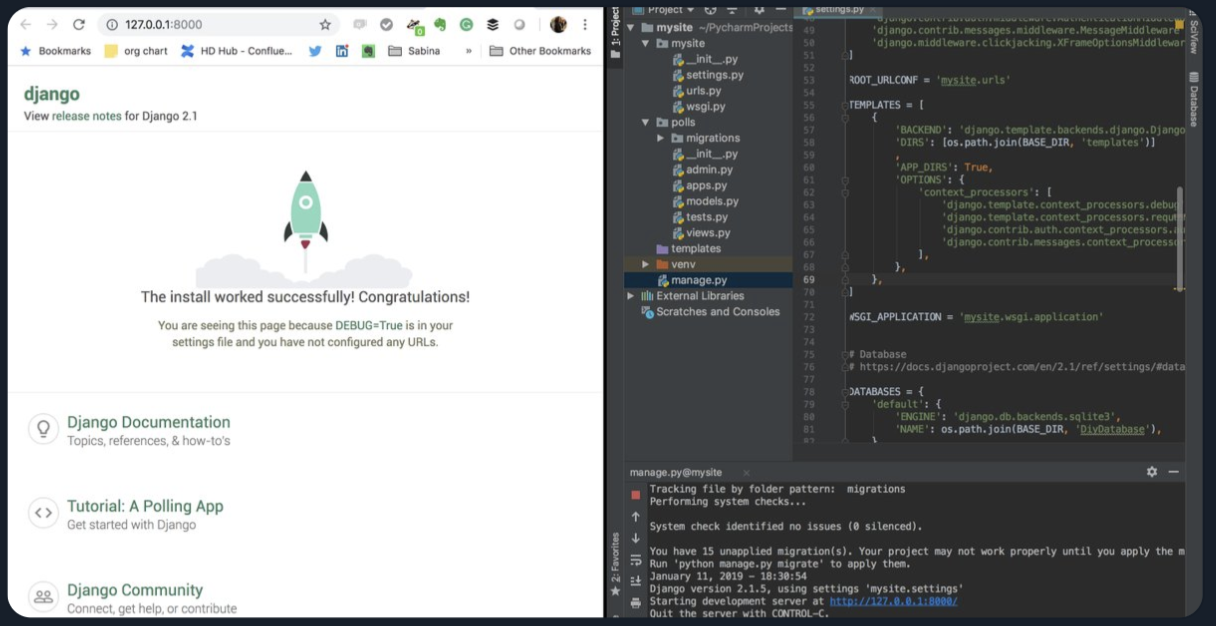
Task: Open the LinkedIn bookmark icon
Action: [342, 51]
